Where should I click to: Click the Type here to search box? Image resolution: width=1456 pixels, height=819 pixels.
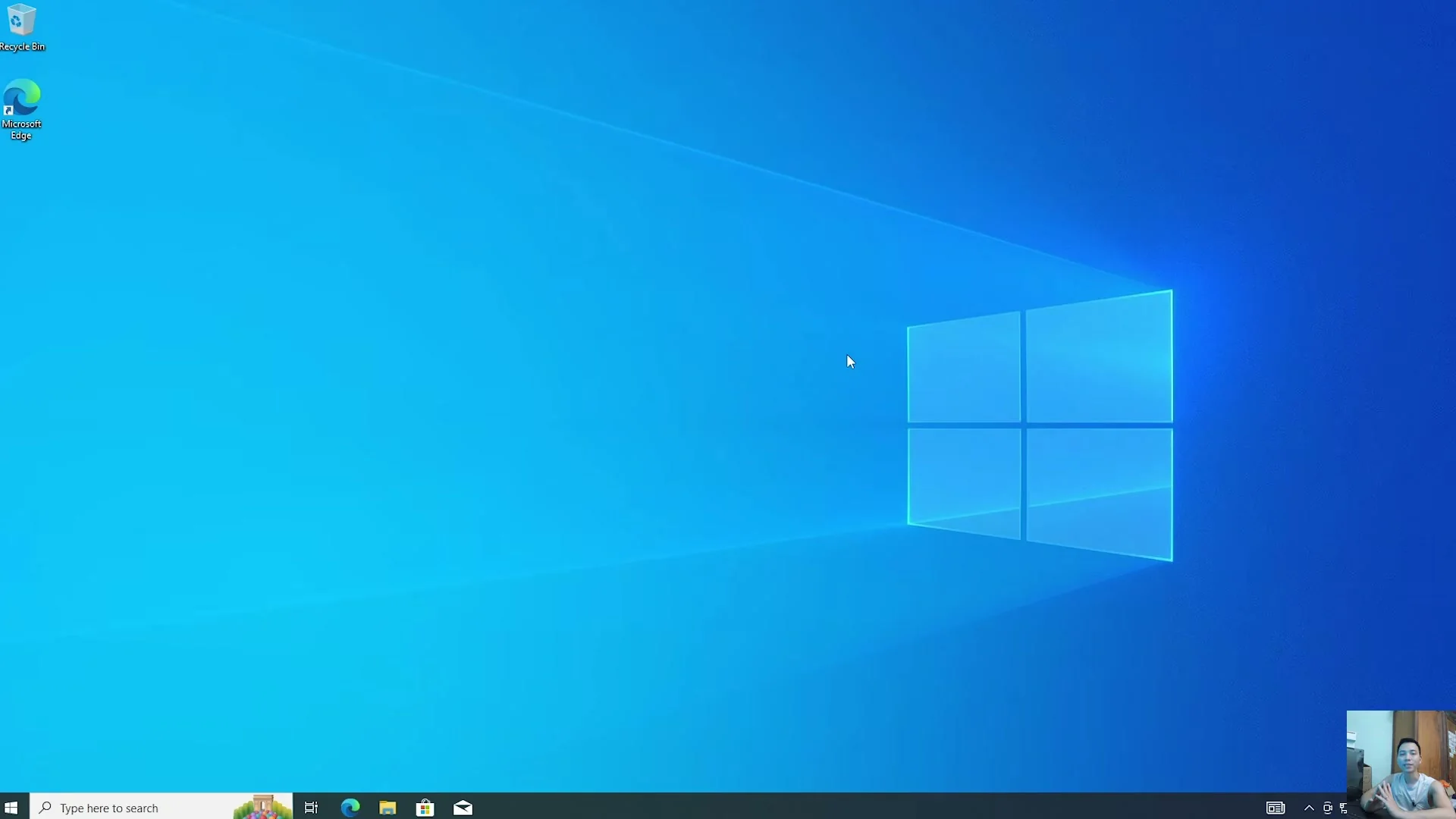click(x=161, y=808)
